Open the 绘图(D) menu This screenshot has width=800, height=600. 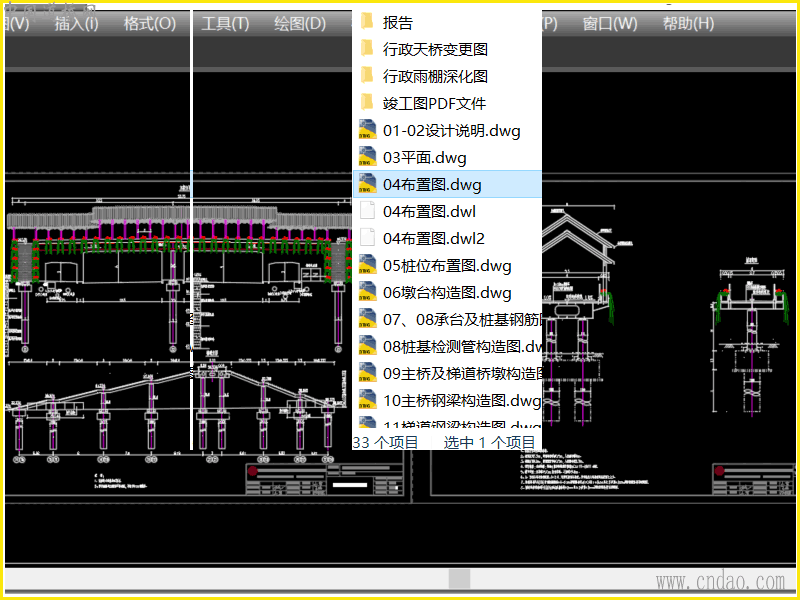(299, 23)
